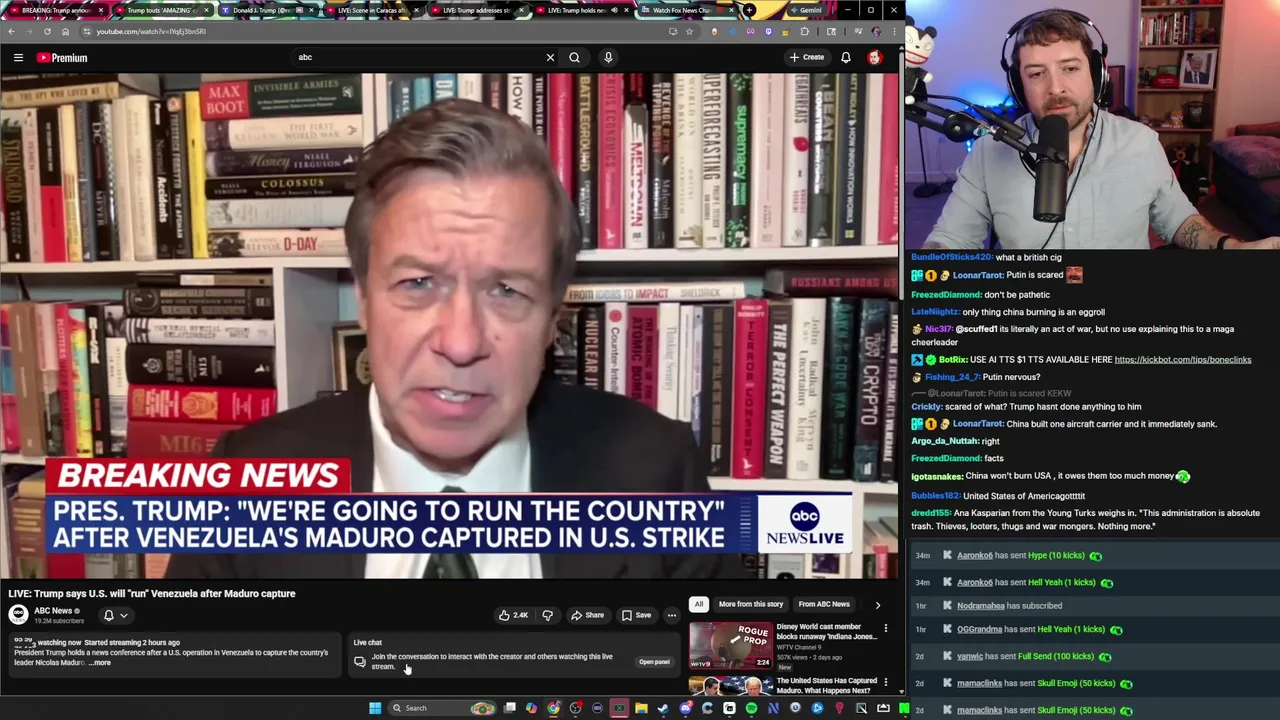Viewport: 1280px width, 720px height.
Task: Click video title 'LIVE: Trump says U.S. will run Venezuela'
Action: pos(152,594)
